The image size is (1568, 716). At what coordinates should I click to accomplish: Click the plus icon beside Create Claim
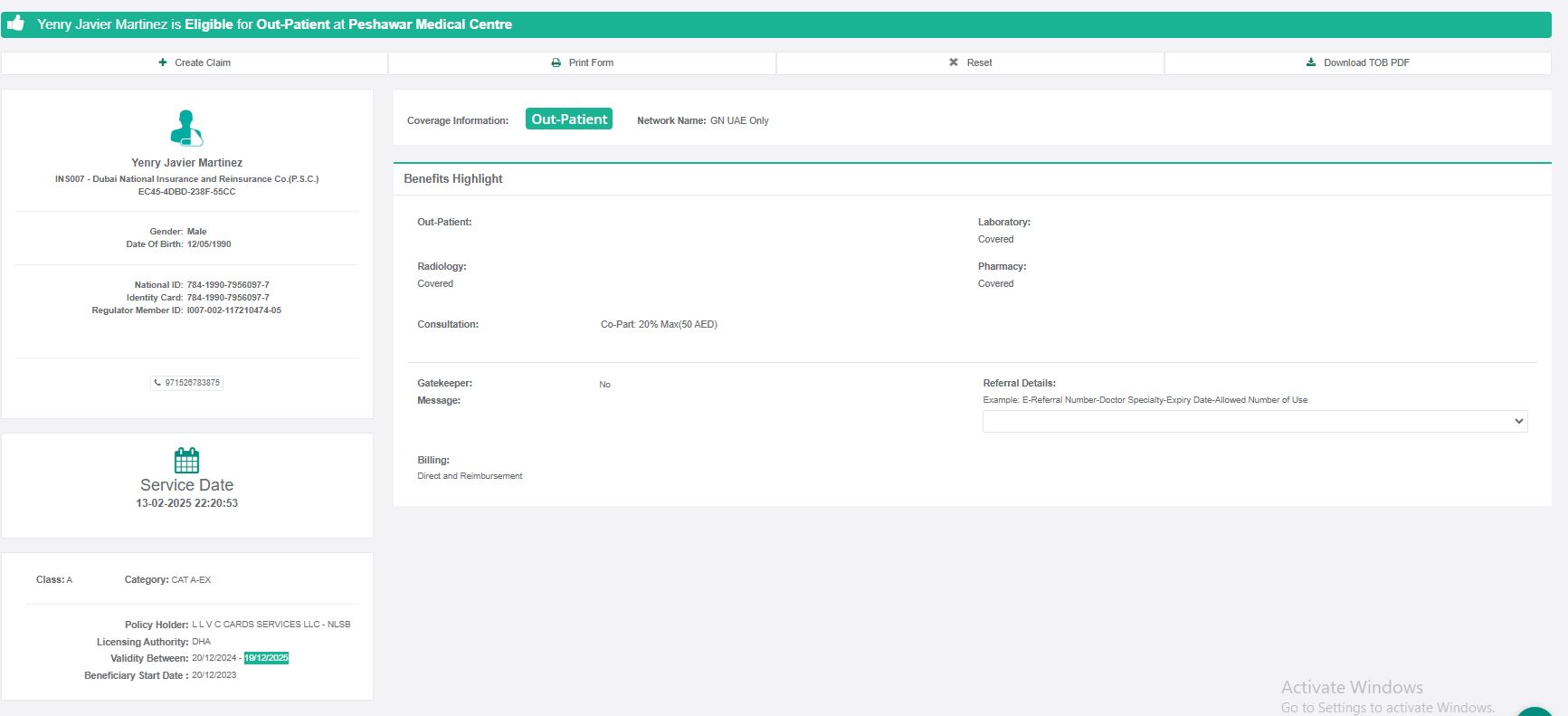163,62
